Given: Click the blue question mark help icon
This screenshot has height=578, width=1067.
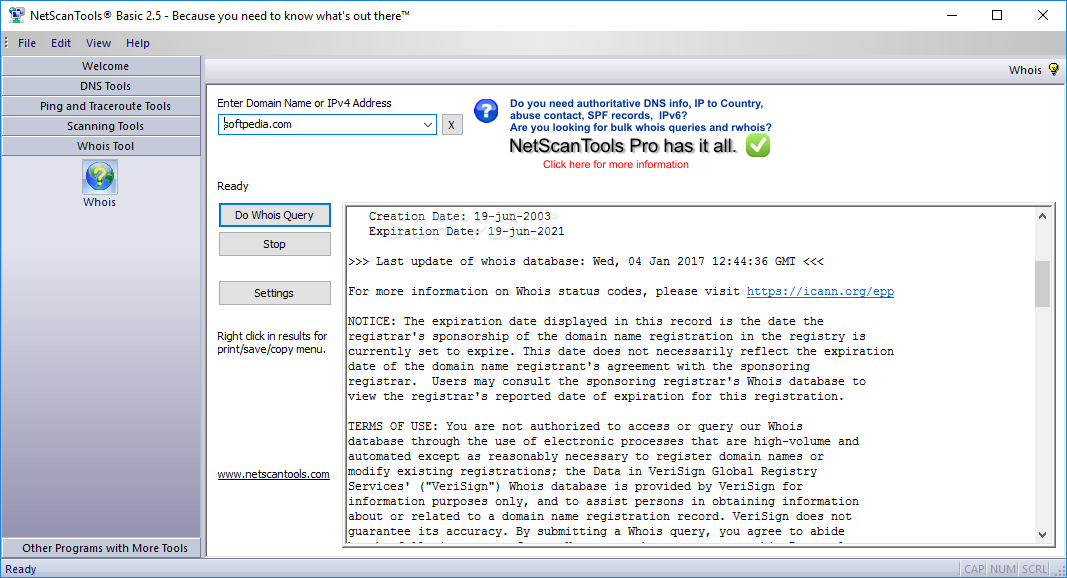Looking at the screenshot, I should pyautogui.click(x=486, y=111).
